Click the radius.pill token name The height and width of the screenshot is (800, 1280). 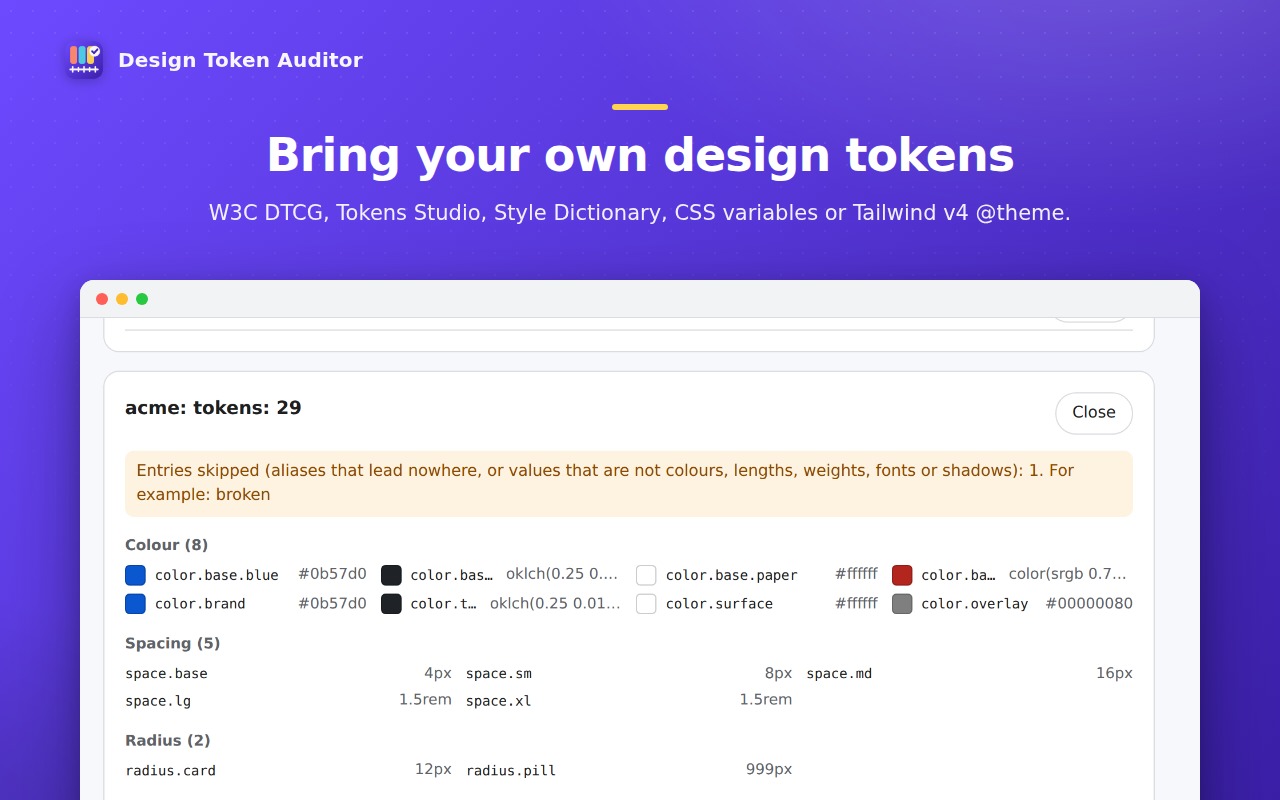(x=511, y=771)
